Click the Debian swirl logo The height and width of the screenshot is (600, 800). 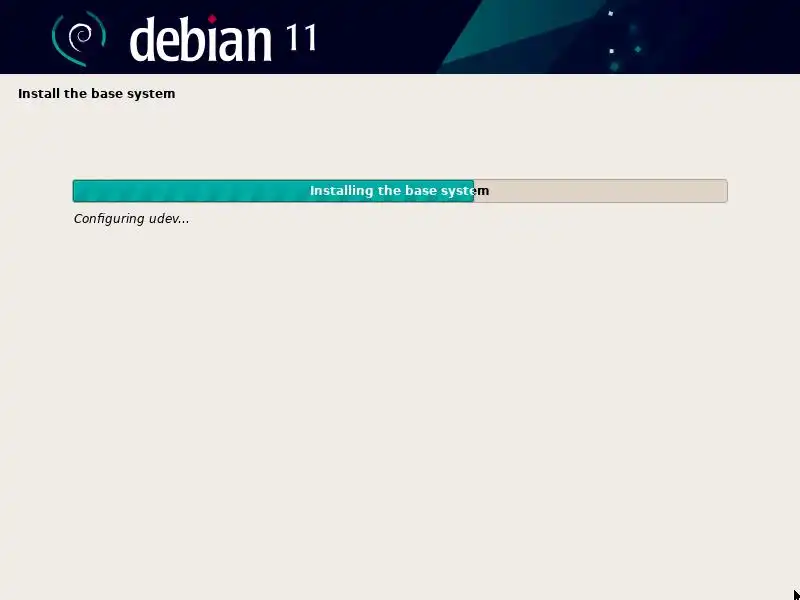(x=79, y=40)
